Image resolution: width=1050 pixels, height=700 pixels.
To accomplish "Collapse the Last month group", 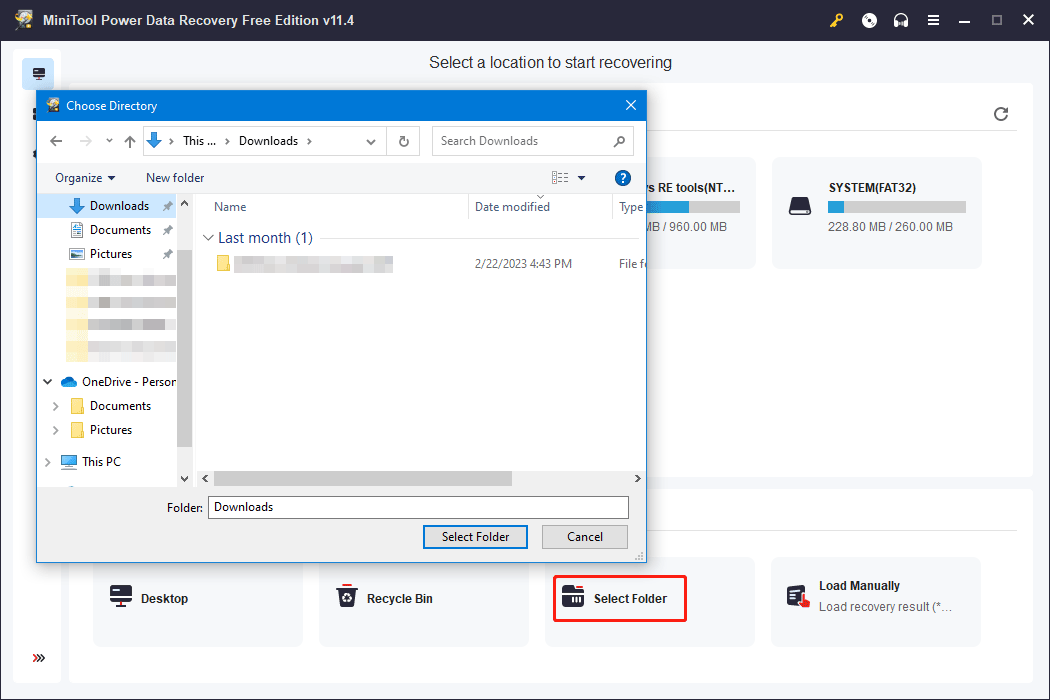I will click(x=208, y=238).
